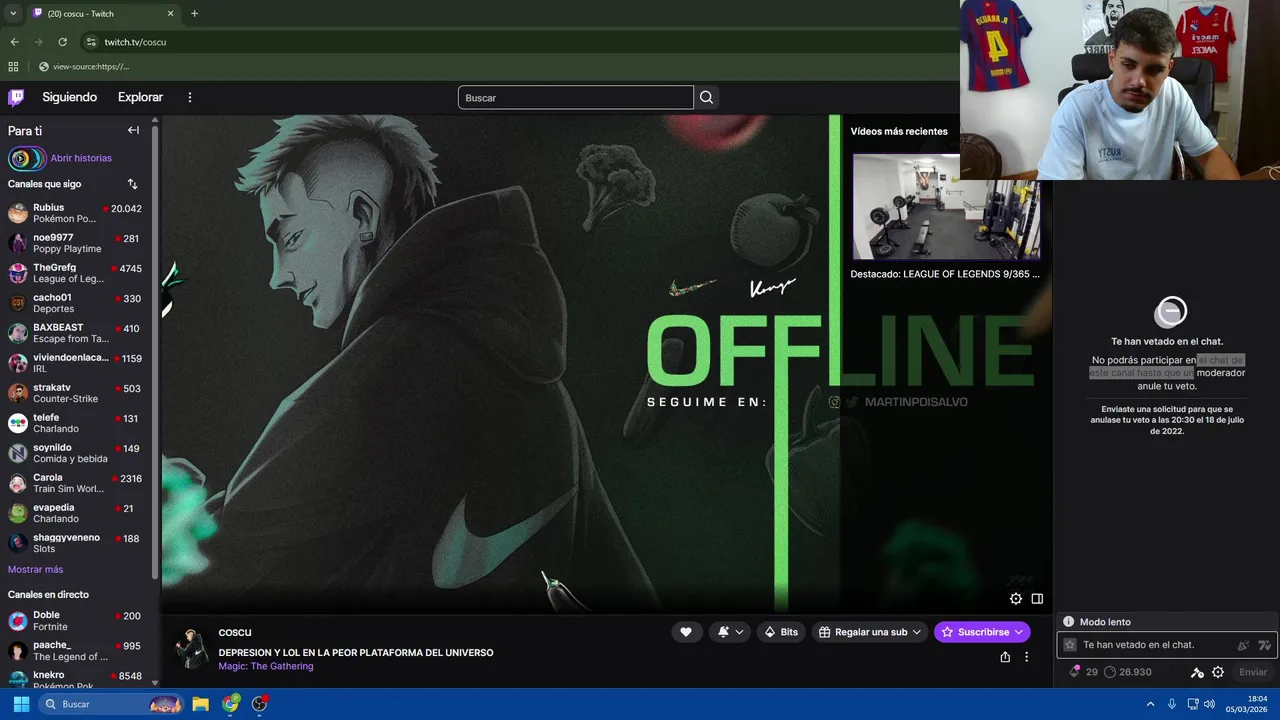Open BAXBEAST channel in sidebar
This screenshot has width=1280, height=720.
point(76,333)
